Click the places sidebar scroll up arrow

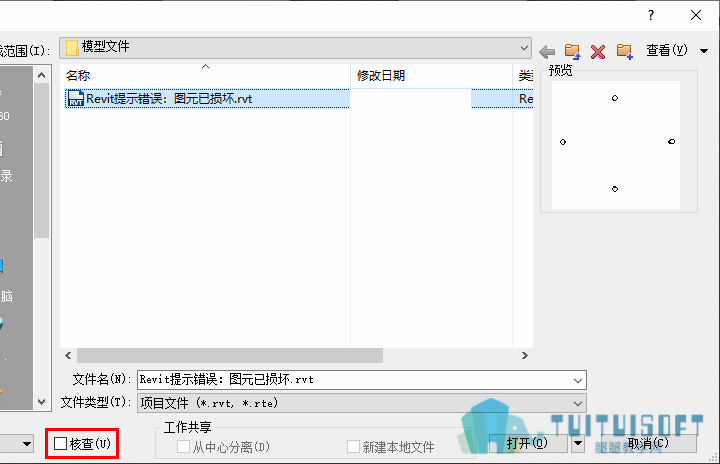pos(41,75)
